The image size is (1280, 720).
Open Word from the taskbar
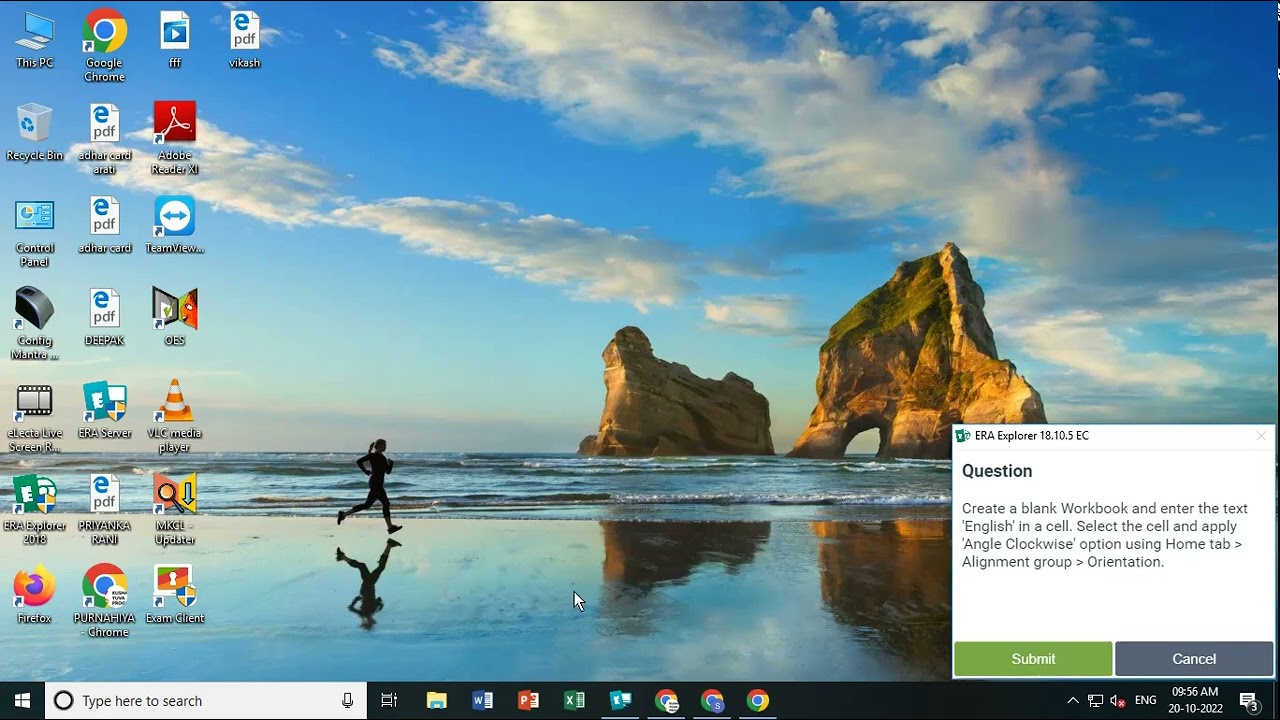coord(483,700)
